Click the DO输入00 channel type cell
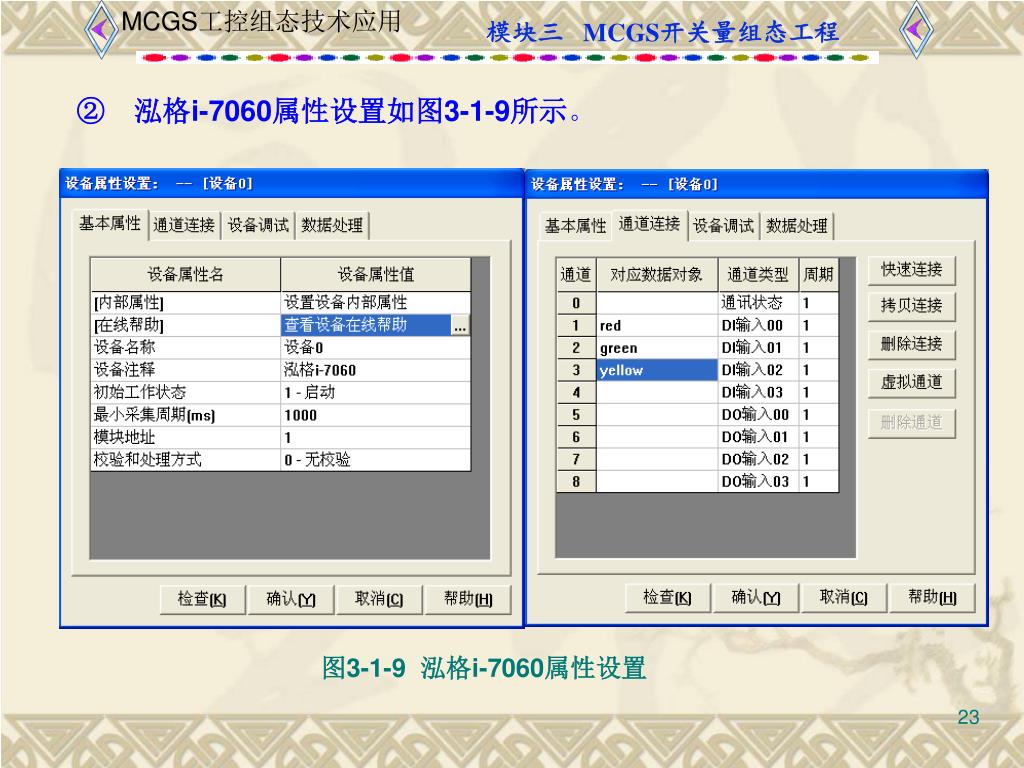The width and height of the screenshot is (1024, 768). pos(758,415)
